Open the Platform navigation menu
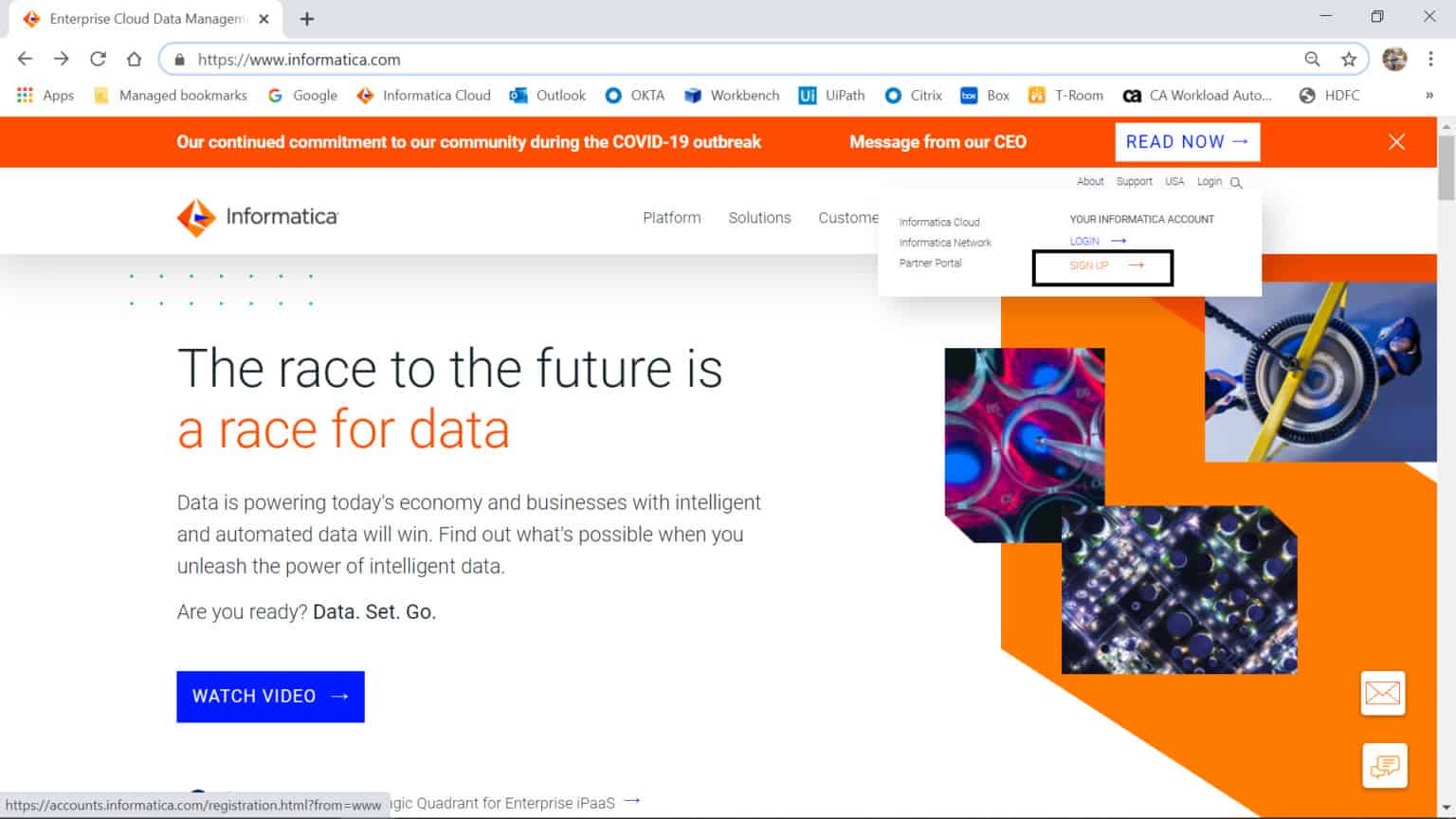Screen dimensions: 1456x819 point(672,217)
